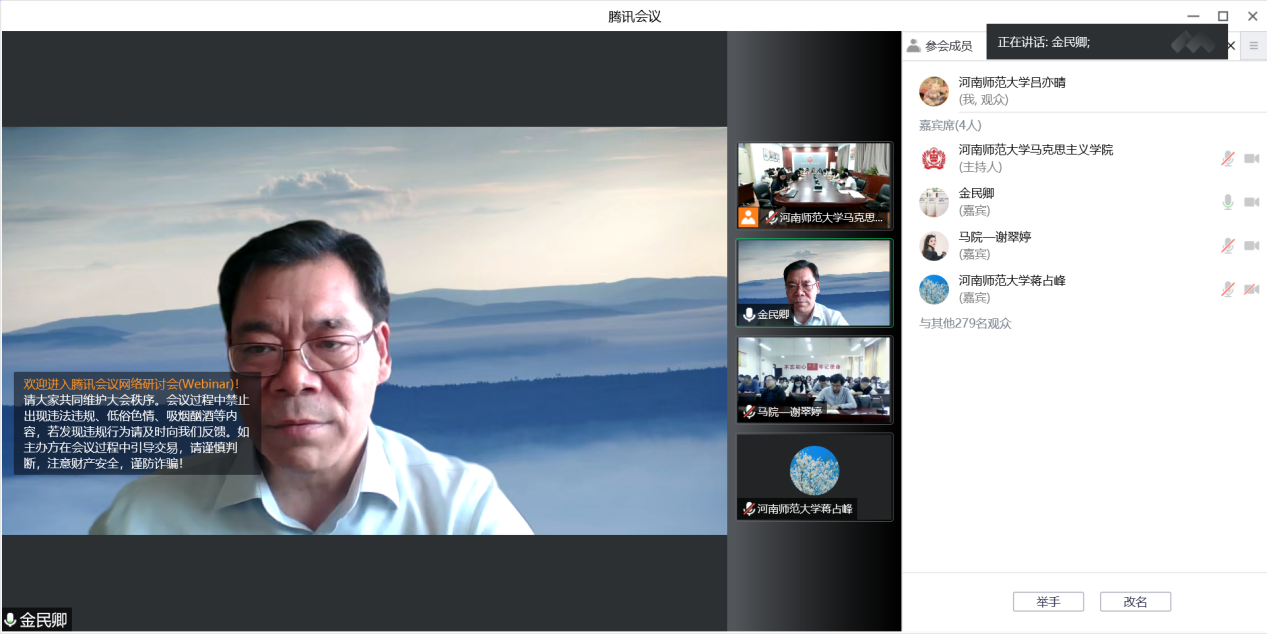Click the camera icon for 河南师范大学马克思主义学院
The width and height of the screenshot is (1267, 634).
[1251, 158]
